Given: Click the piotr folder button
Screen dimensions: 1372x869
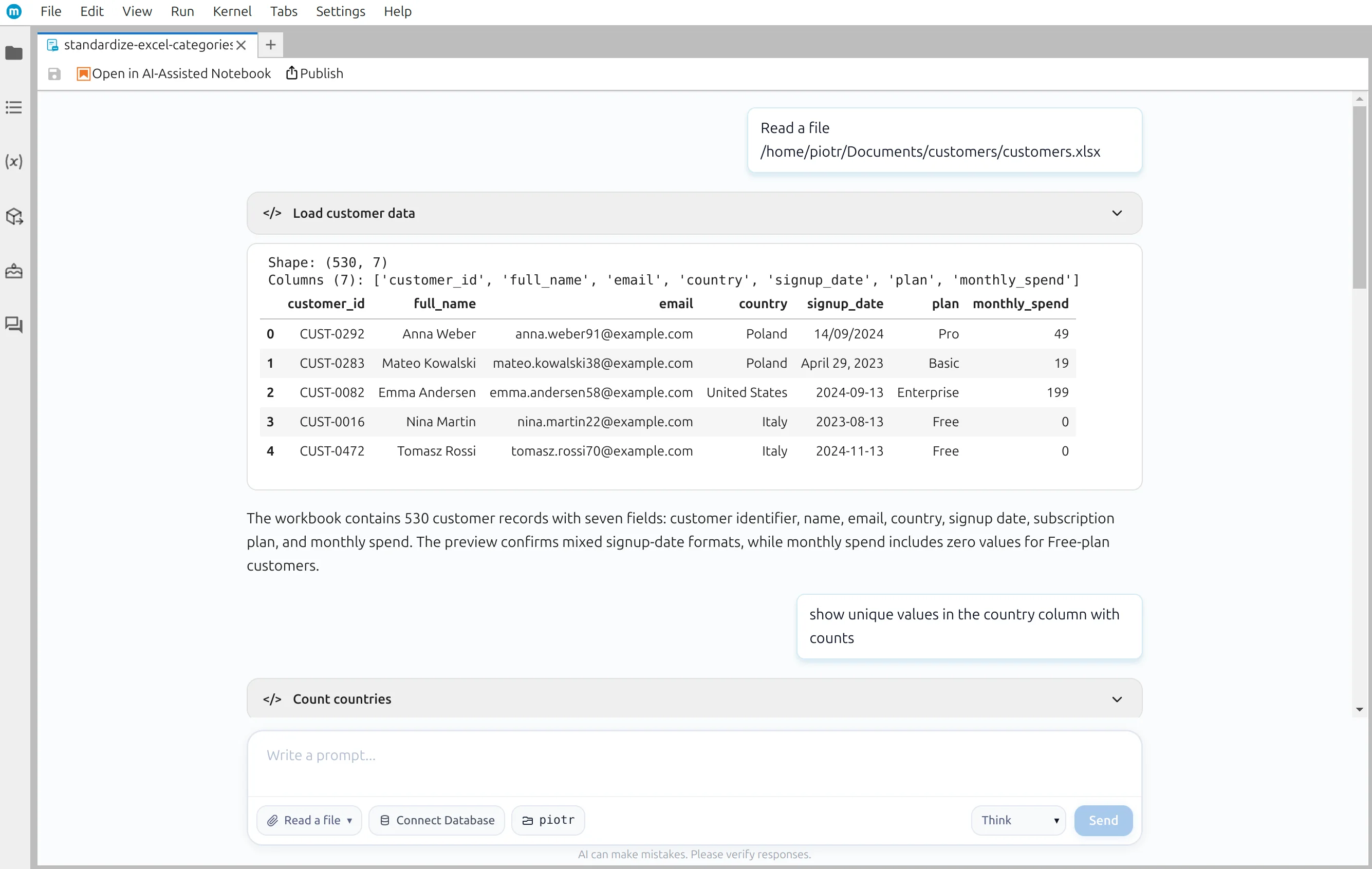Looking at the screenshot, I should point(548,820).
